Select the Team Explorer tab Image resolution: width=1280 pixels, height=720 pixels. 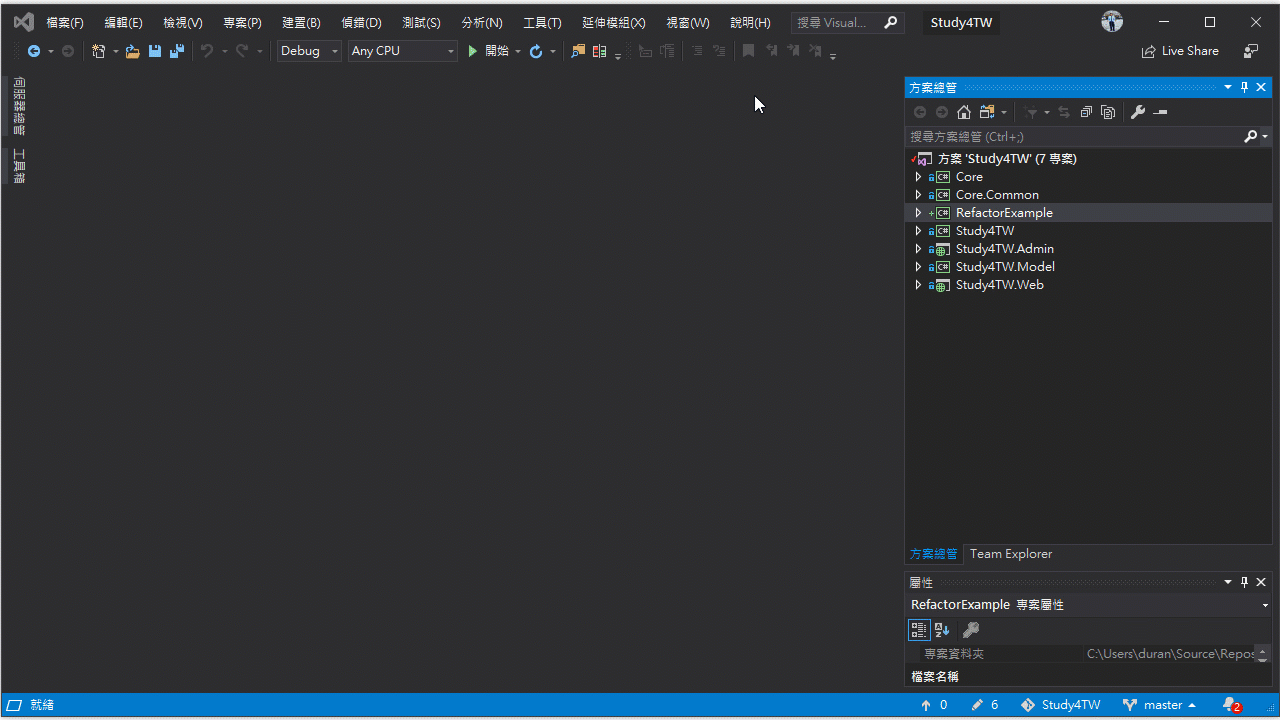1010,553
